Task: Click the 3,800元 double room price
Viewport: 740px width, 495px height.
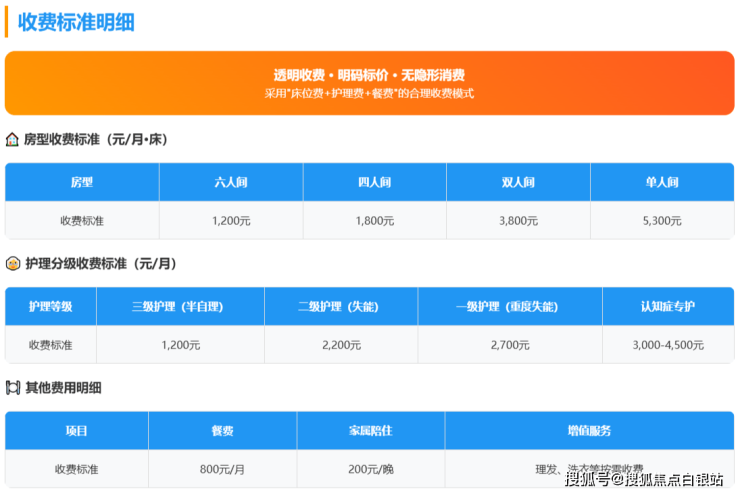Action: [x=518, y=220]
